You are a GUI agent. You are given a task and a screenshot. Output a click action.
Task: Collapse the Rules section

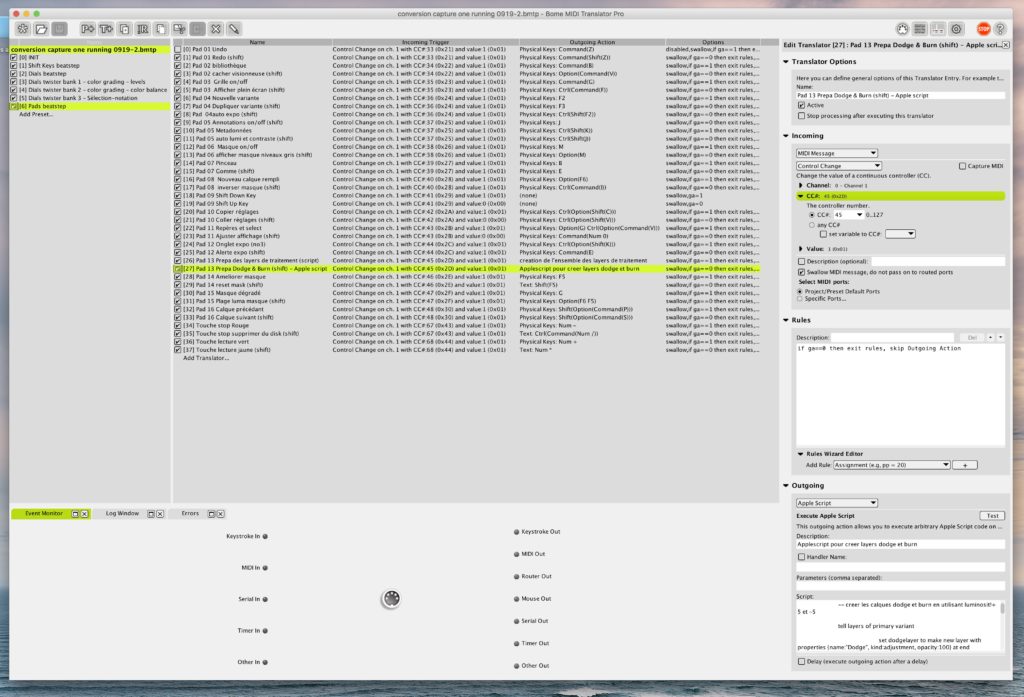[x=786, y=320]
